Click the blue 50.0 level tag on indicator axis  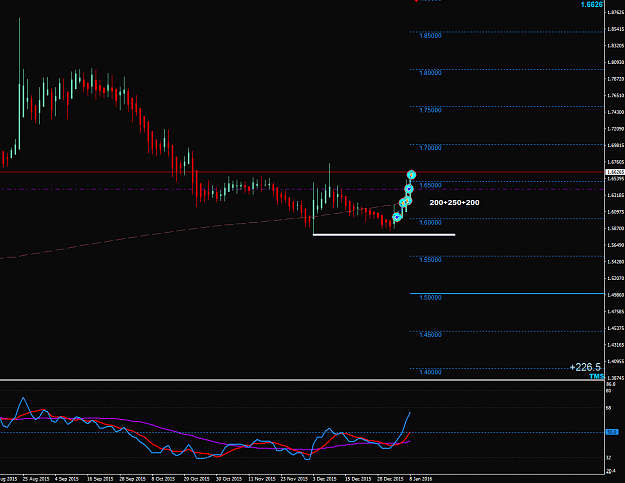[x=612, y=432]
